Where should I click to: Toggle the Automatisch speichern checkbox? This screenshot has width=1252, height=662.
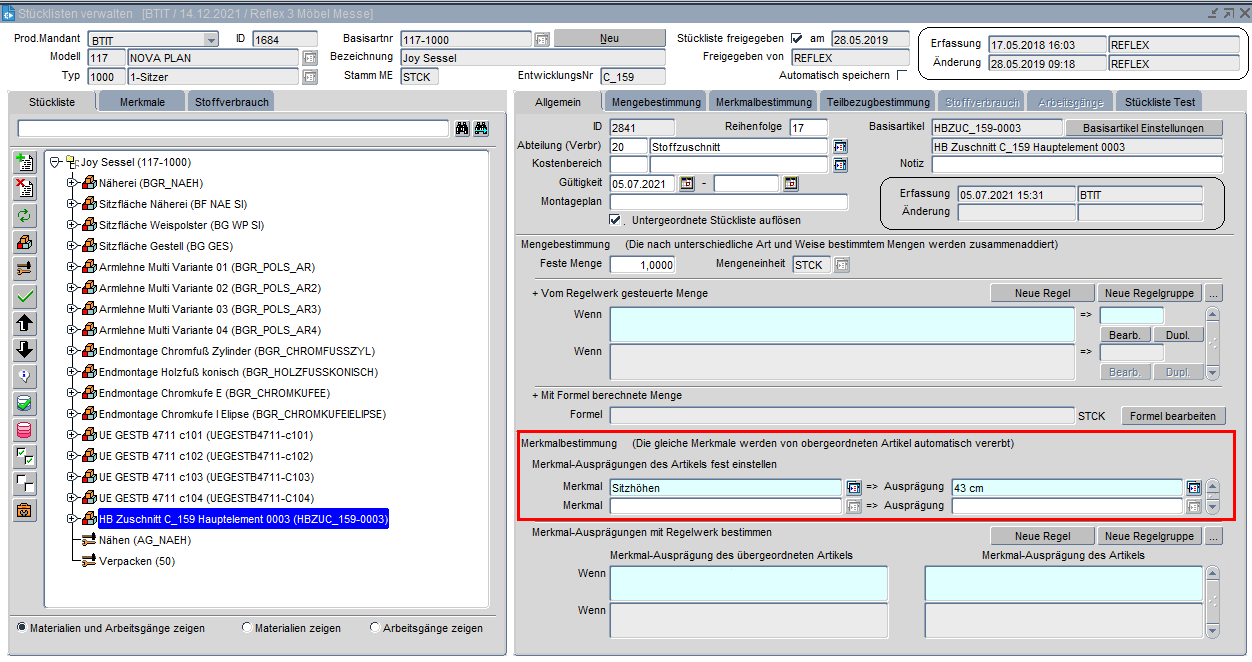pyautogui.click(x=902, y=76)
